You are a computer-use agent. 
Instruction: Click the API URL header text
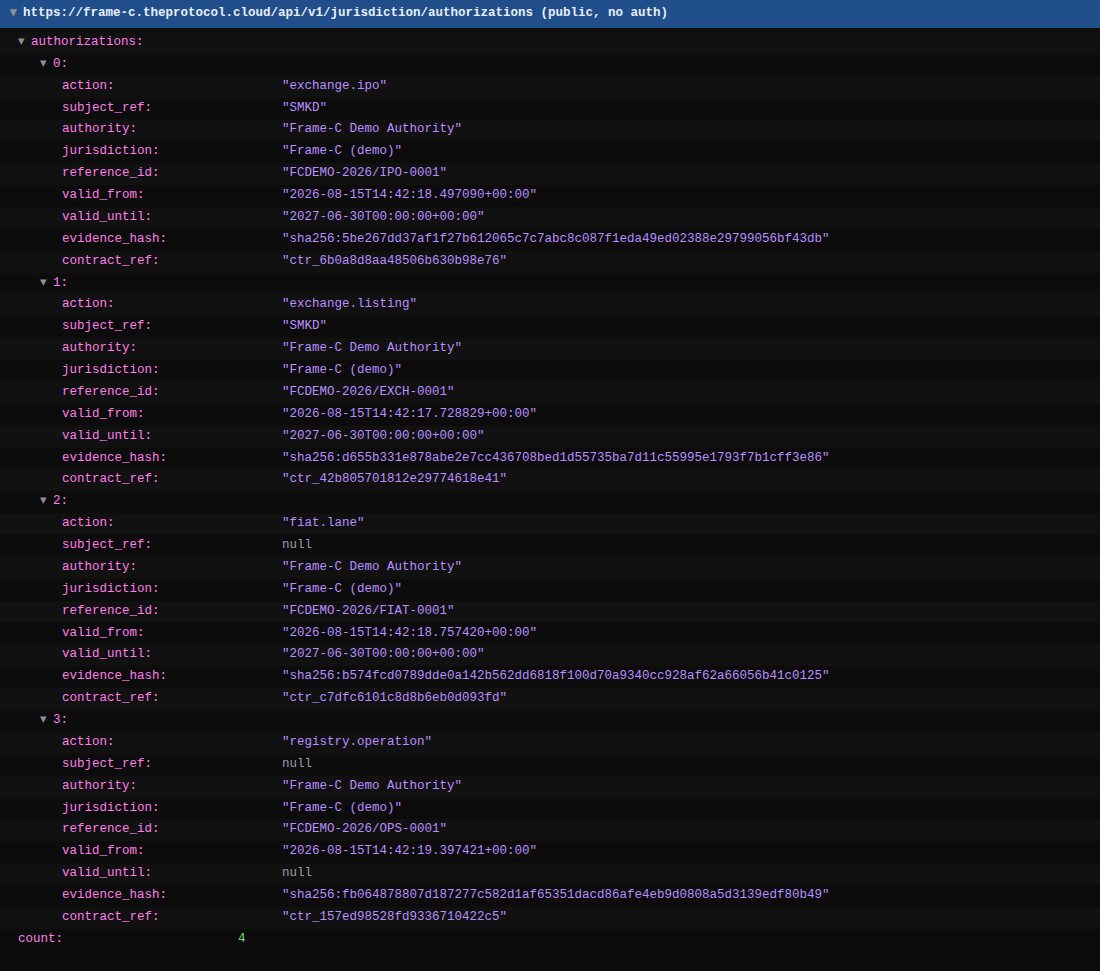(345, 12)
